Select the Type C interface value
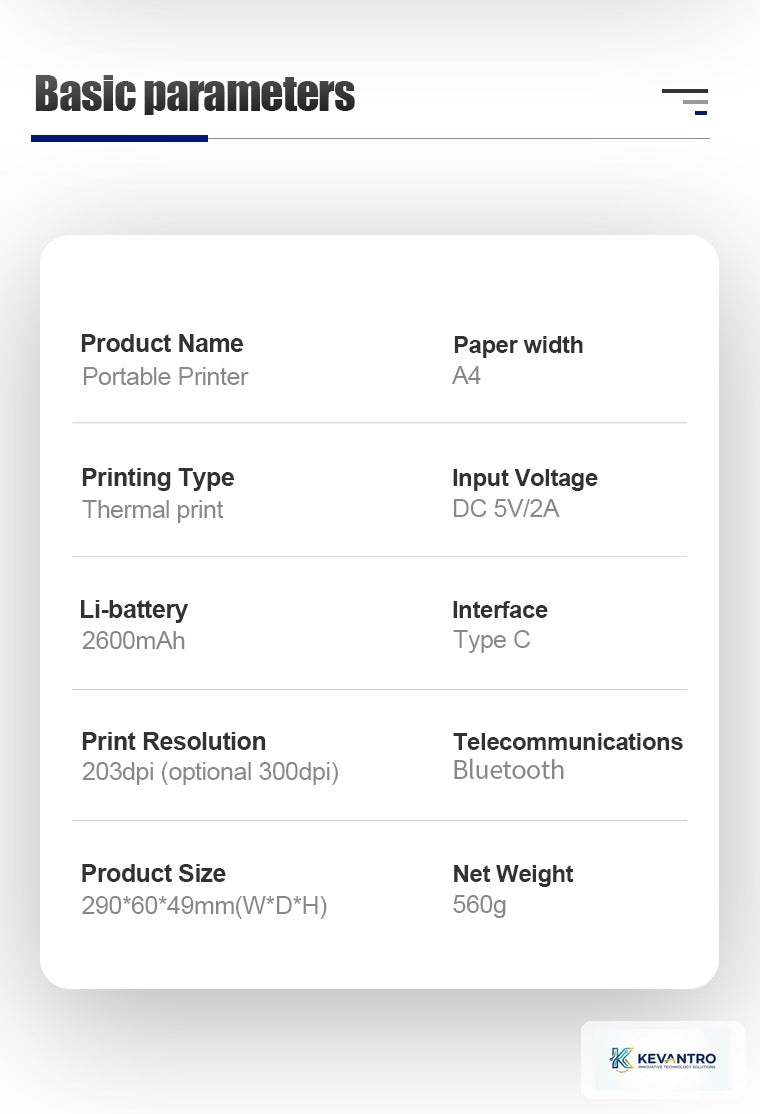The width and height of the screenshot is (760, 1114). [x=492, y=640]
